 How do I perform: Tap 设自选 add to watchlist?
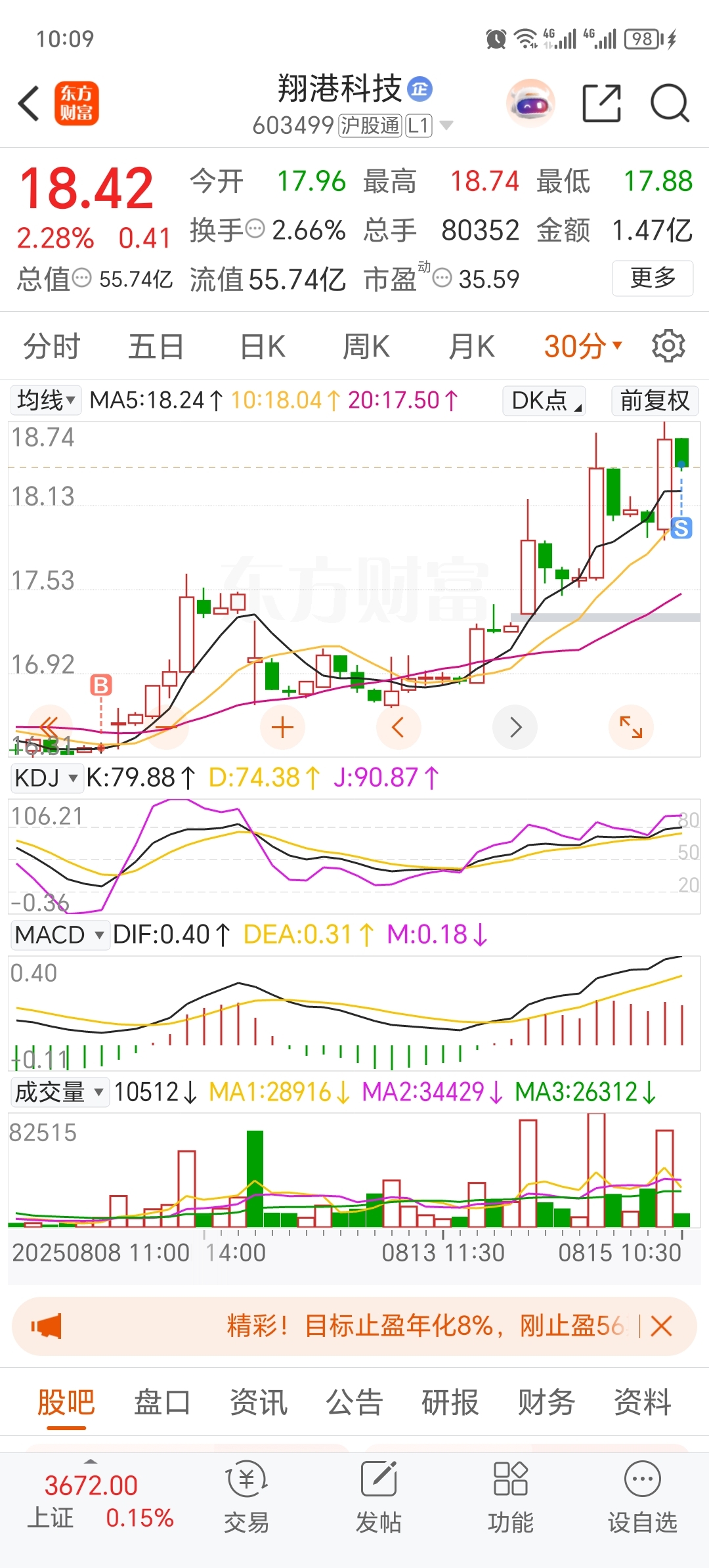point(642,1498)
